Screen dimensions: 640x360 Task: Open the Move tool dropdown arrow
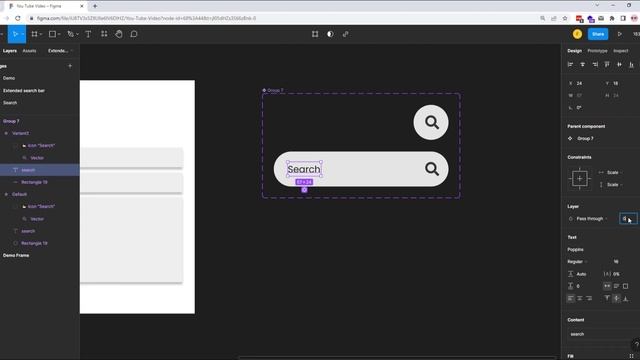(22, 34)
